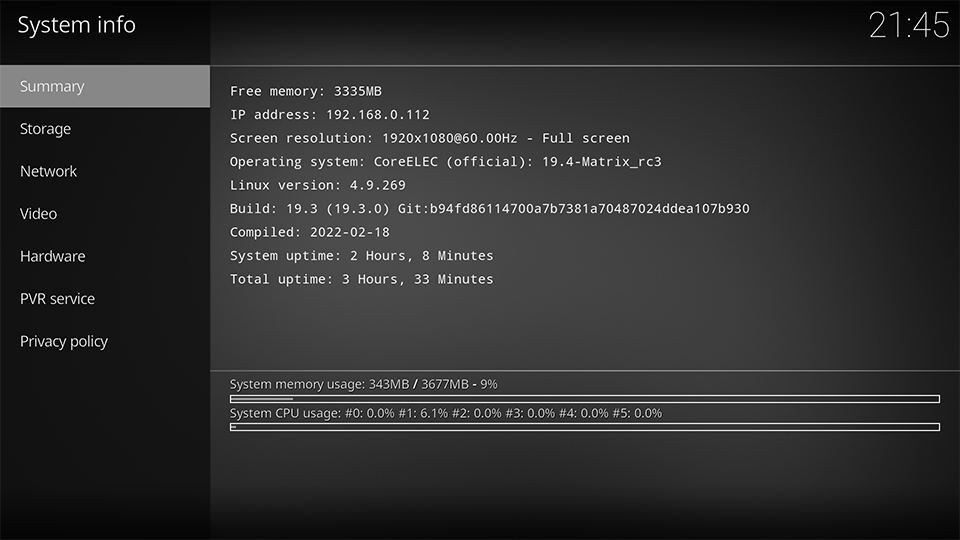This screenshot has width=960, height=540.
Task: Click the Screen resolution 1920x1080 line
Action: [x=429, y=138]
